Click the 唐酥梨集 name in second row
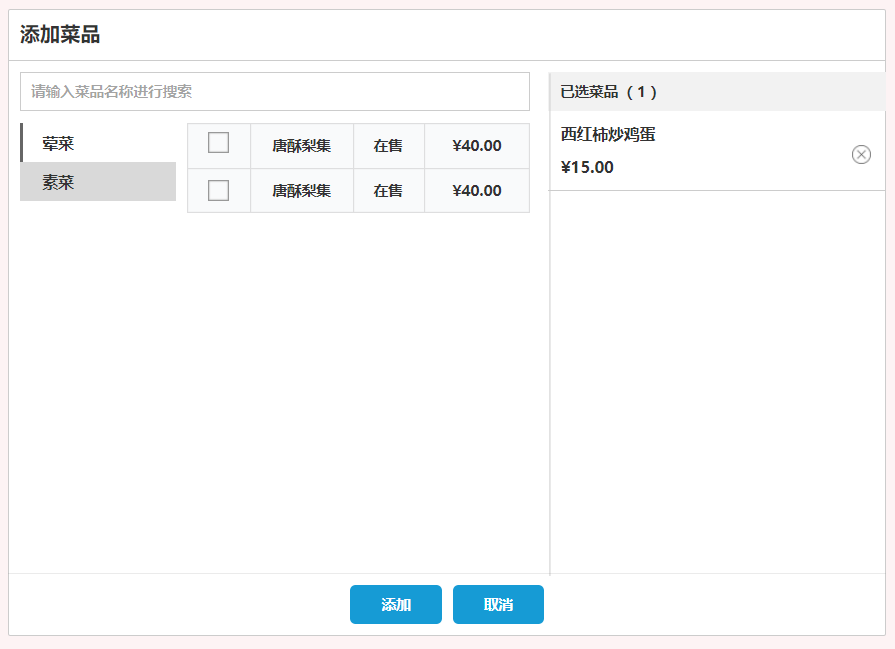895x649 pixels. 301,191
